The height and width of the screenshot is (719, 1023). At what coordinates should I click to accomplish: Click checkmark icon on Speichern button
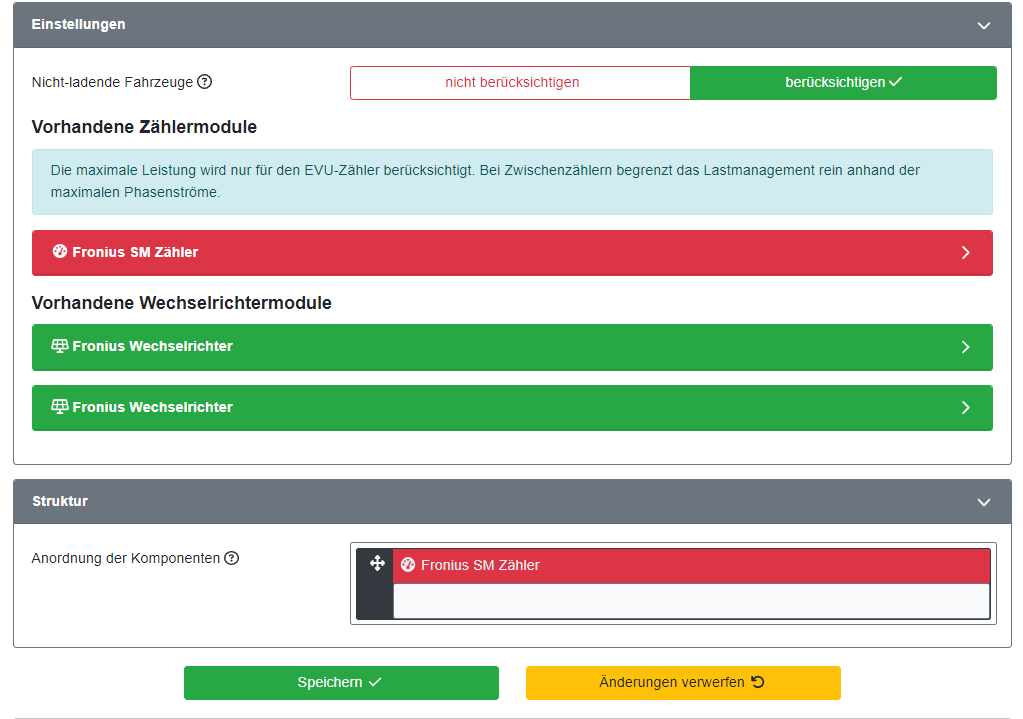click(375, 682)
